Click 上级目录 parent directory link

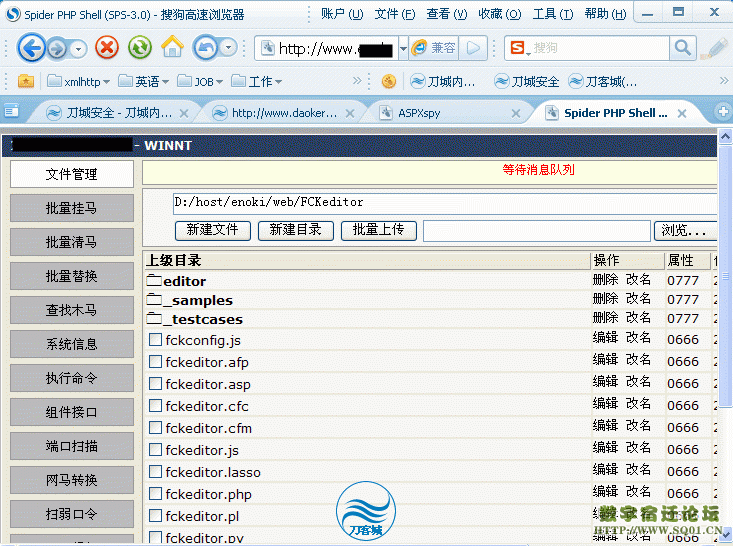pyautogui.click(x=173, y=260)
